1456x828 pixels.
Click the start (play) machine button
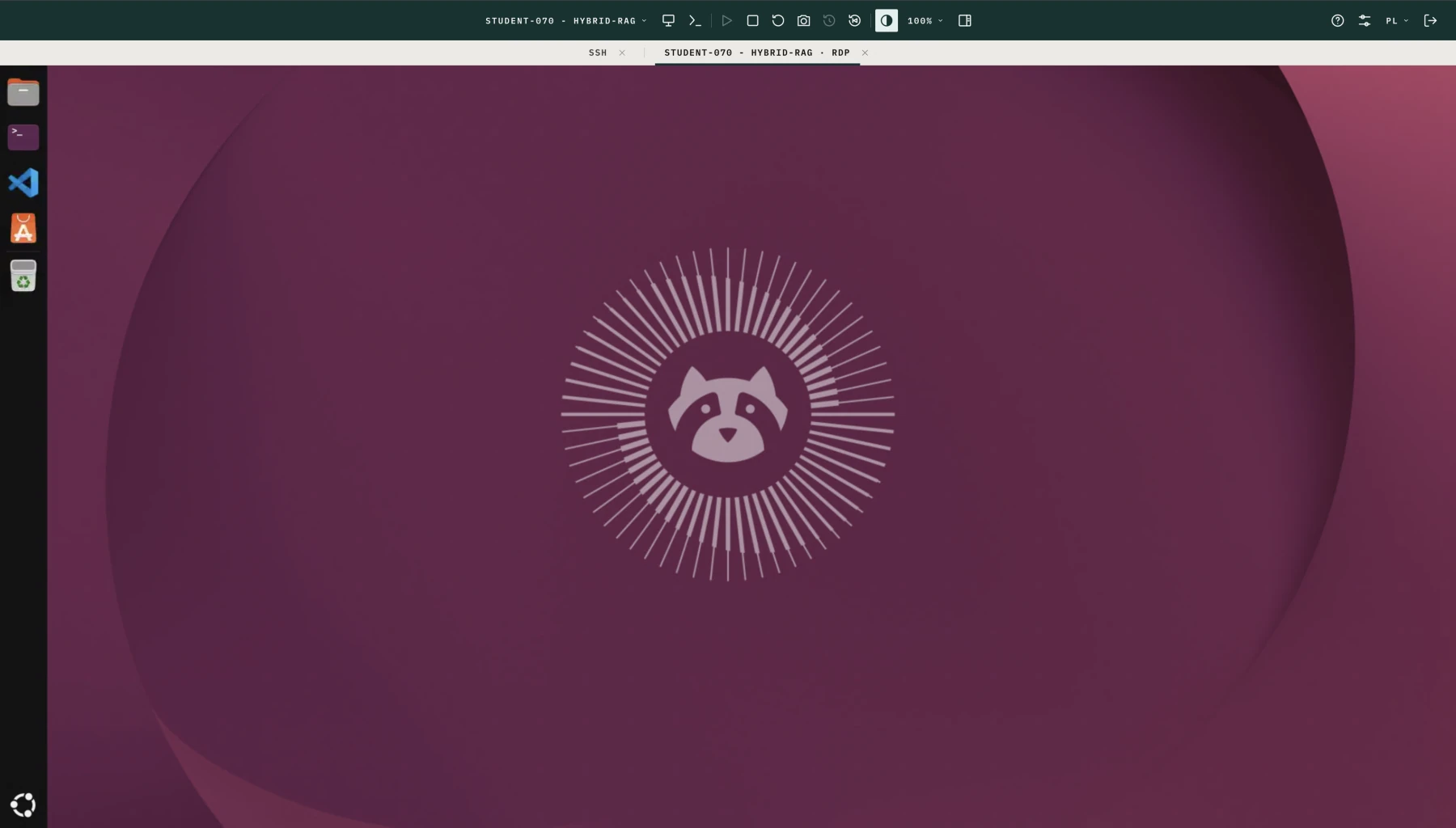726,21
